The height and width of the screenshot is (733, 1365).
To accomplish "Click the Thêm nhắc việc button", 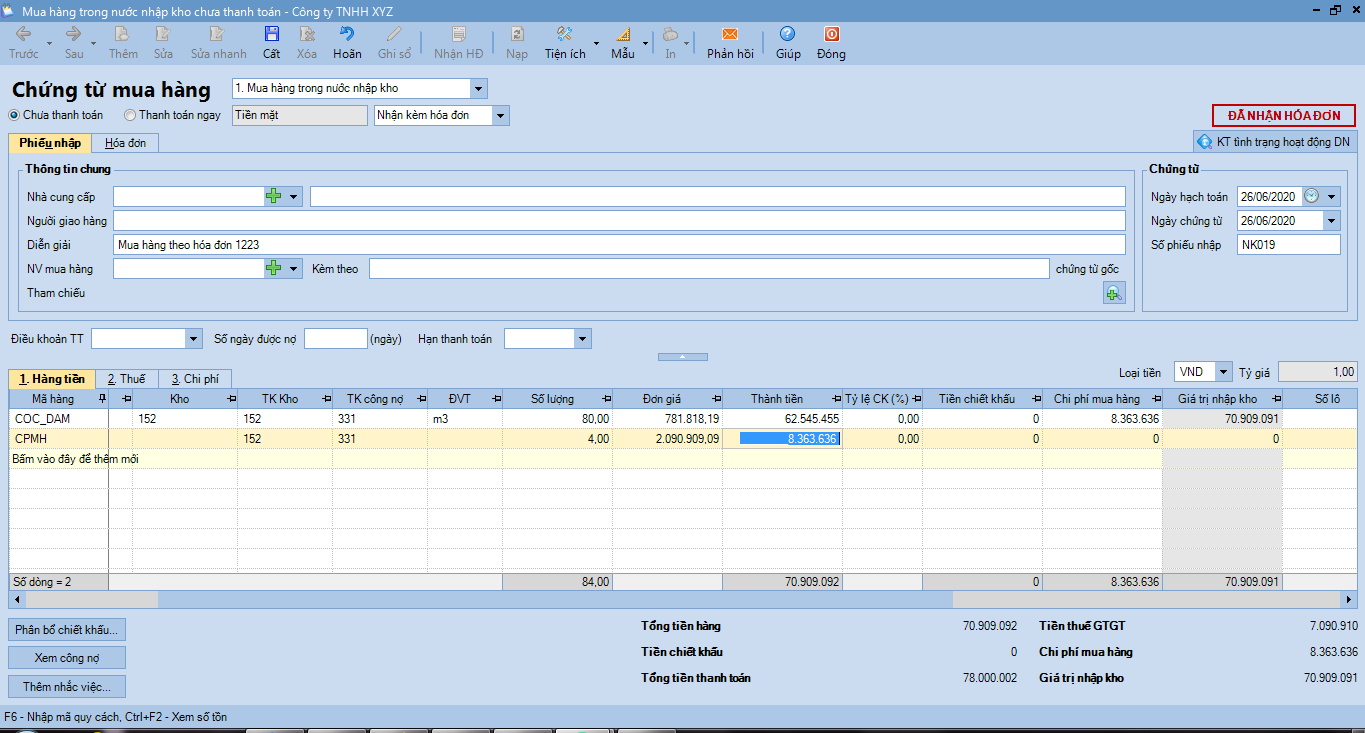I will click(67, 687).
